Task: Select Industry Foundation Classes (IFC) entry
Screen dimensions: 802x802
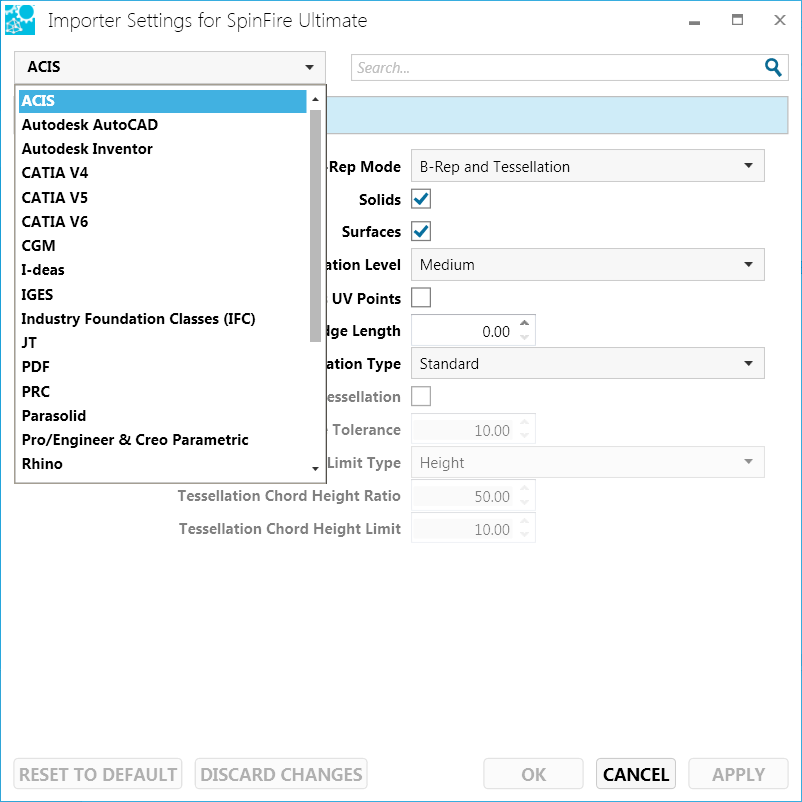Action: (x=138, y=319)
